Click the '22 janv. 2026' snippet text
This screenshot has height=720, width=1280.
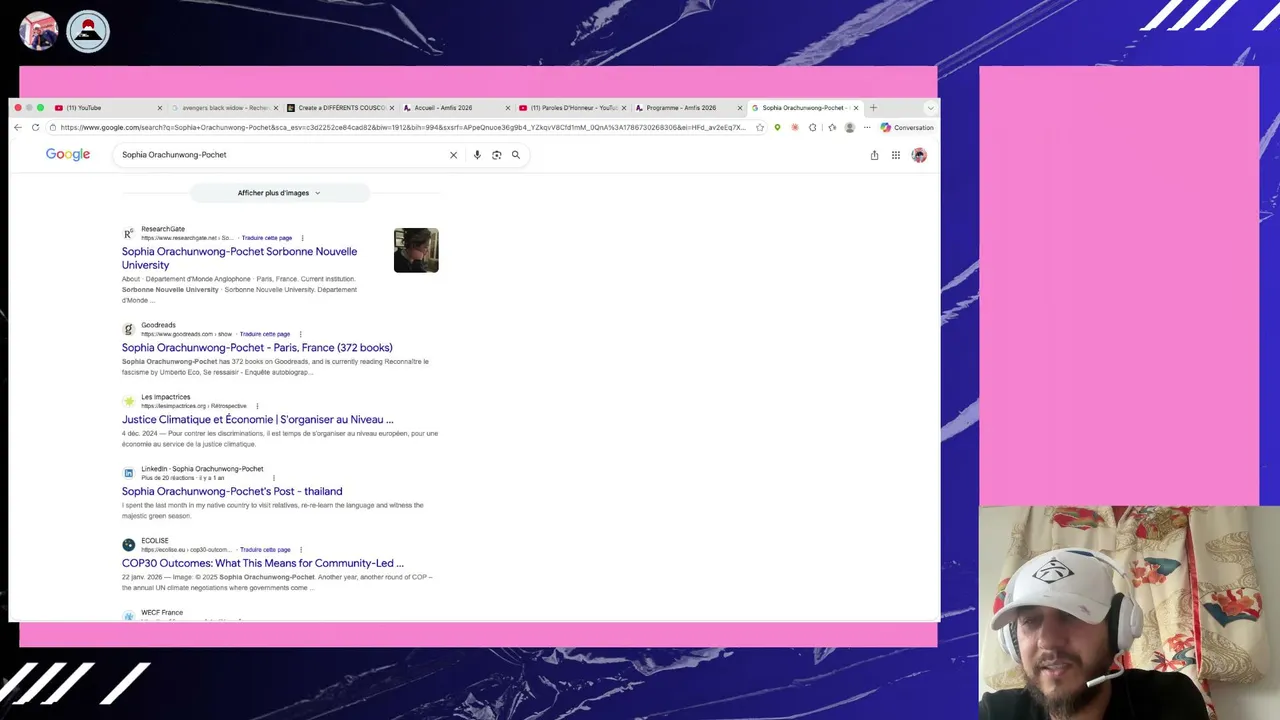pyautogui.click(x=143, y=577)
